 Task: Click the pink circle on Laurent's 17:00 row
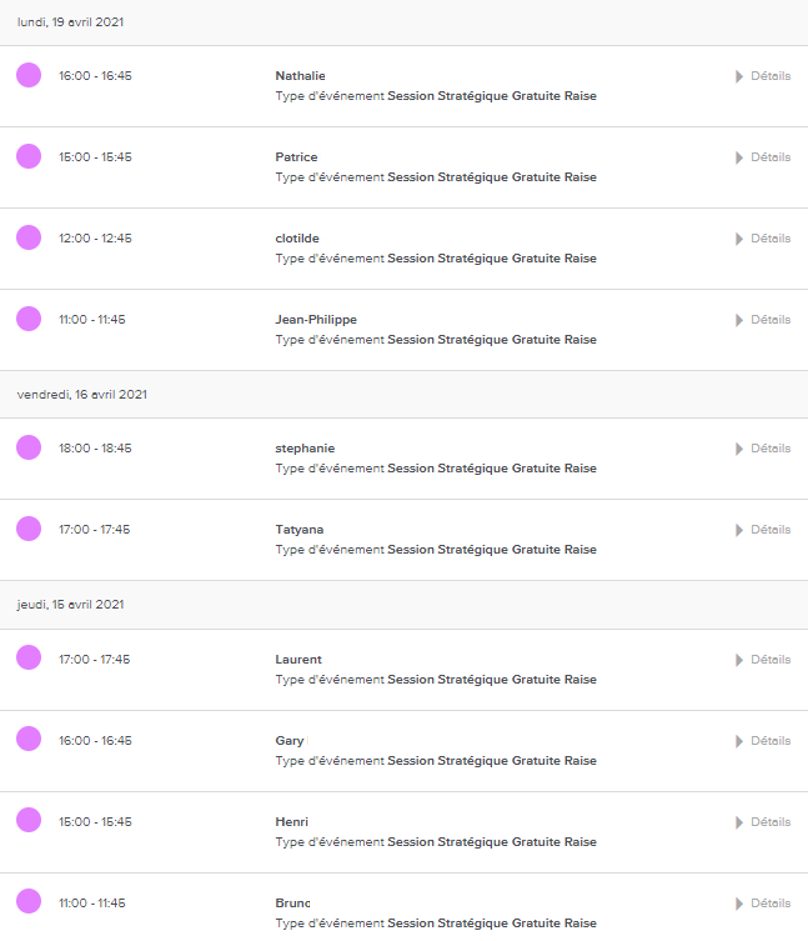coord(28,657)
